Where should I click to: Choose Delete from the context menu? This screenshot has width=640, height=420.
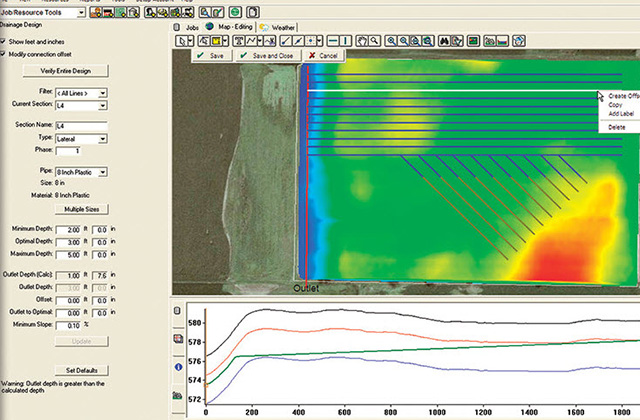pos(616,127)
